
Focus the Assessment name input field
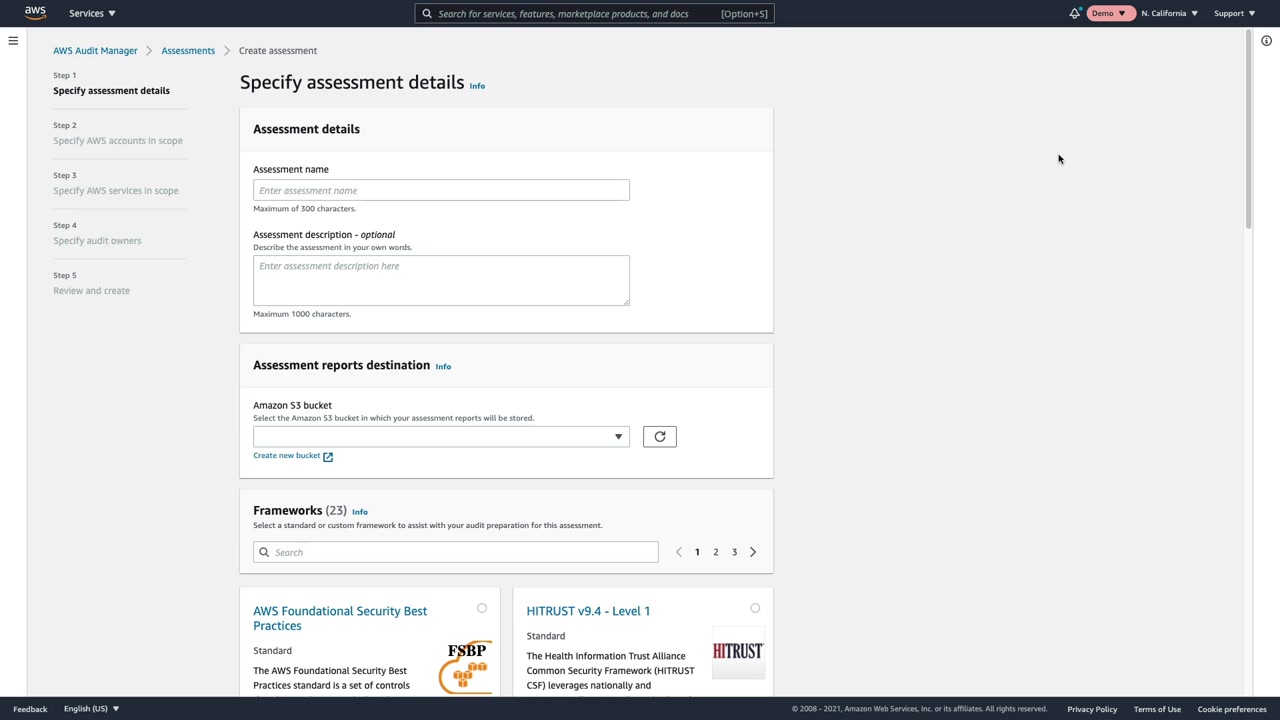(x=441, y=191)
